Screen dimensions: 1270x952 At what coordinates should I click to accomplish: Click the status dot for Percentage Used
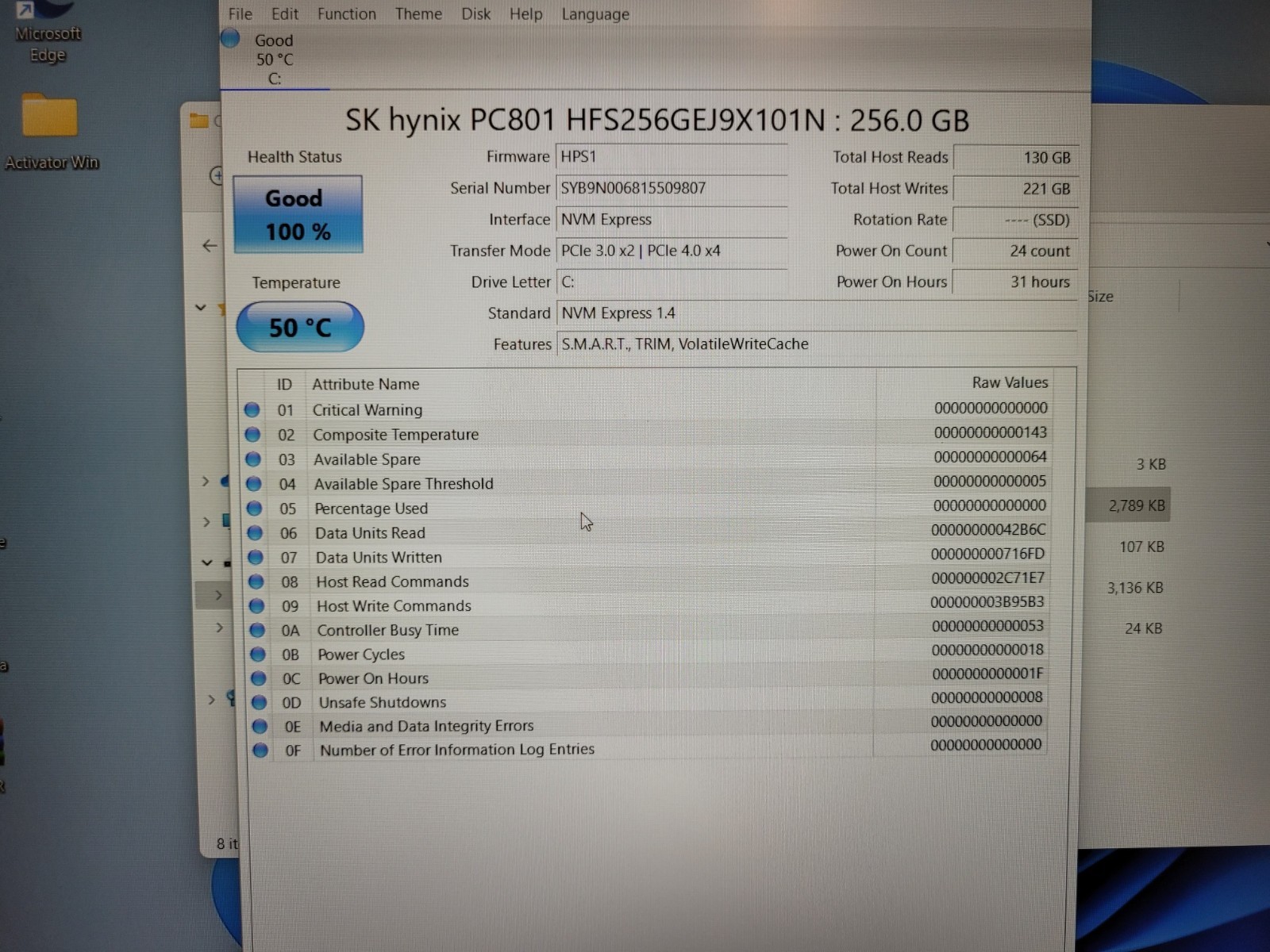point(254,508)
